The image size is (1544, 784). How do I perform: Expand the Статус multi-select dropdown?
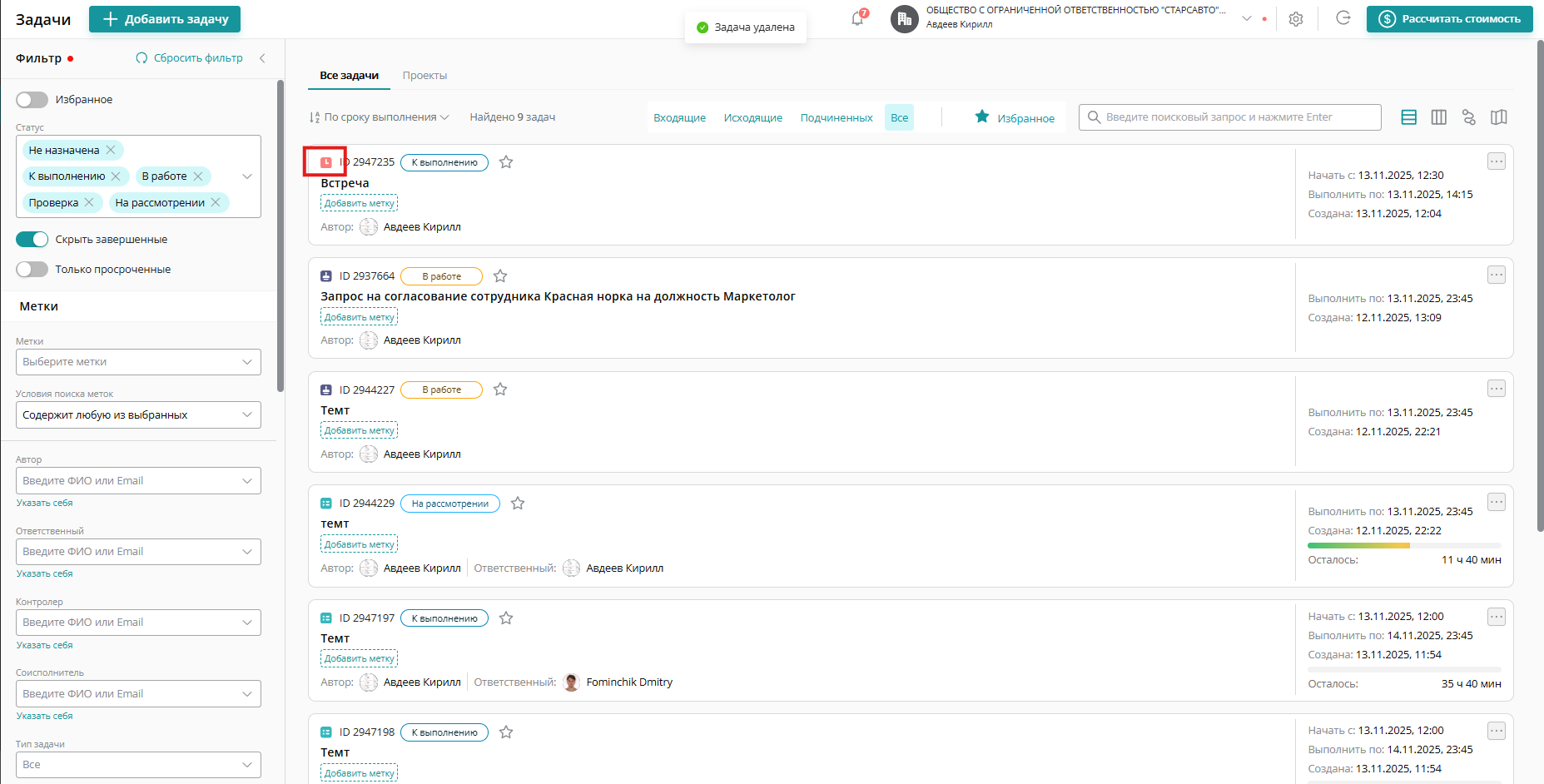[247, 176]
